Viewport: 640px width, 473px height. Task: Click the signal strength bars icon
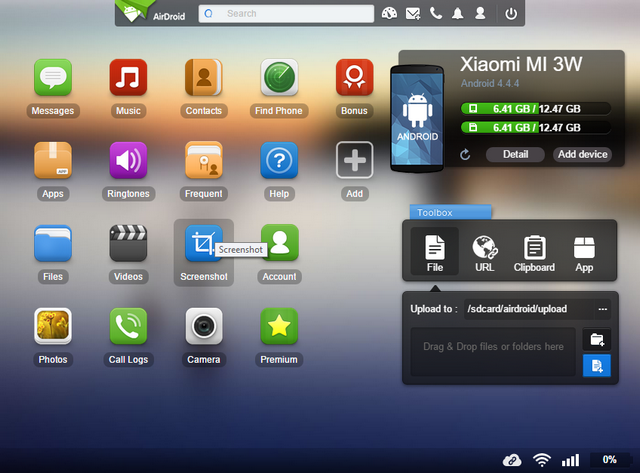[571, 460]
